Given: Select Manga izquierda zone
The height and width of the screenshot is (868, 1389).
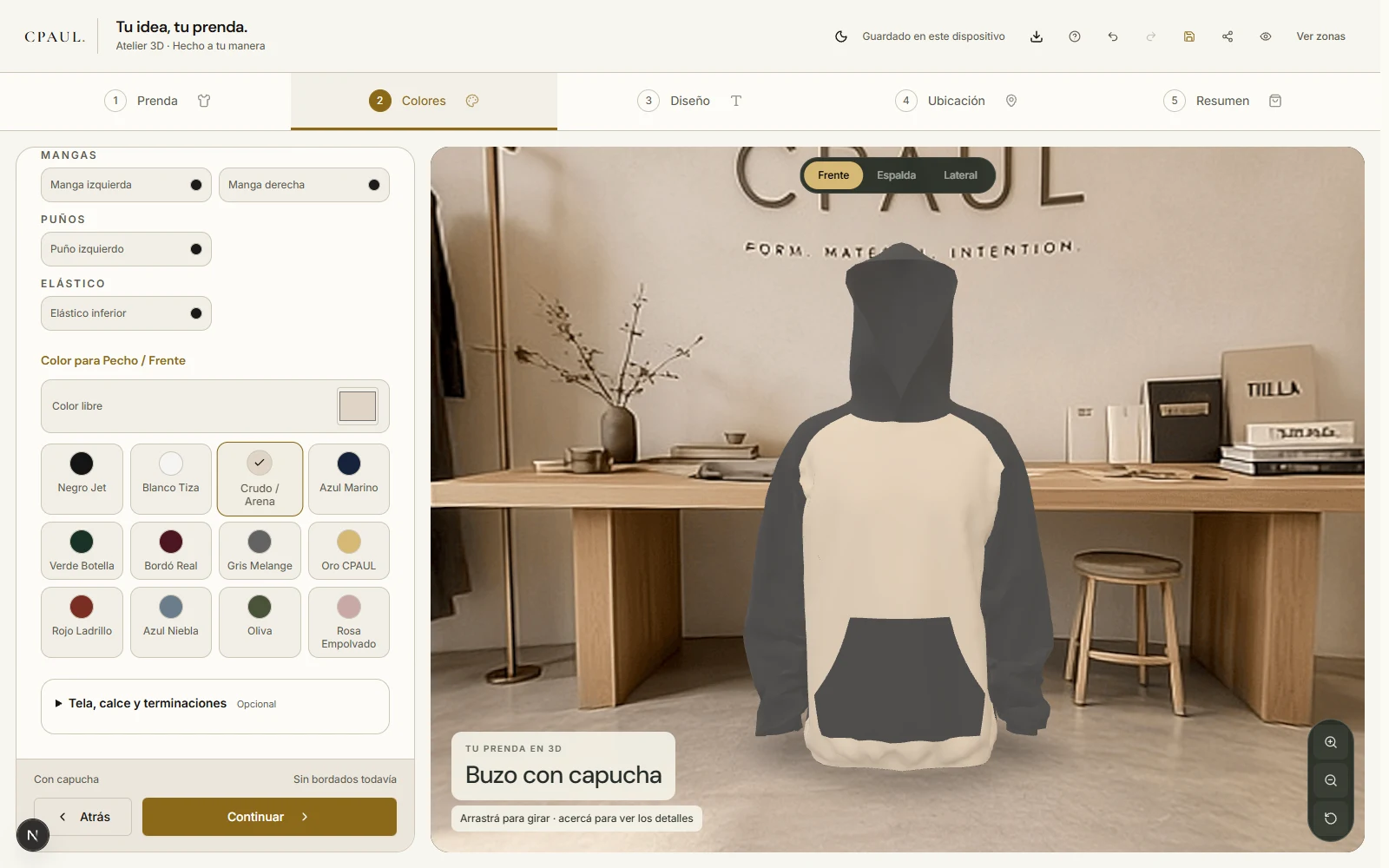Looking at the screenshot, I should click(x=126, y=185).
